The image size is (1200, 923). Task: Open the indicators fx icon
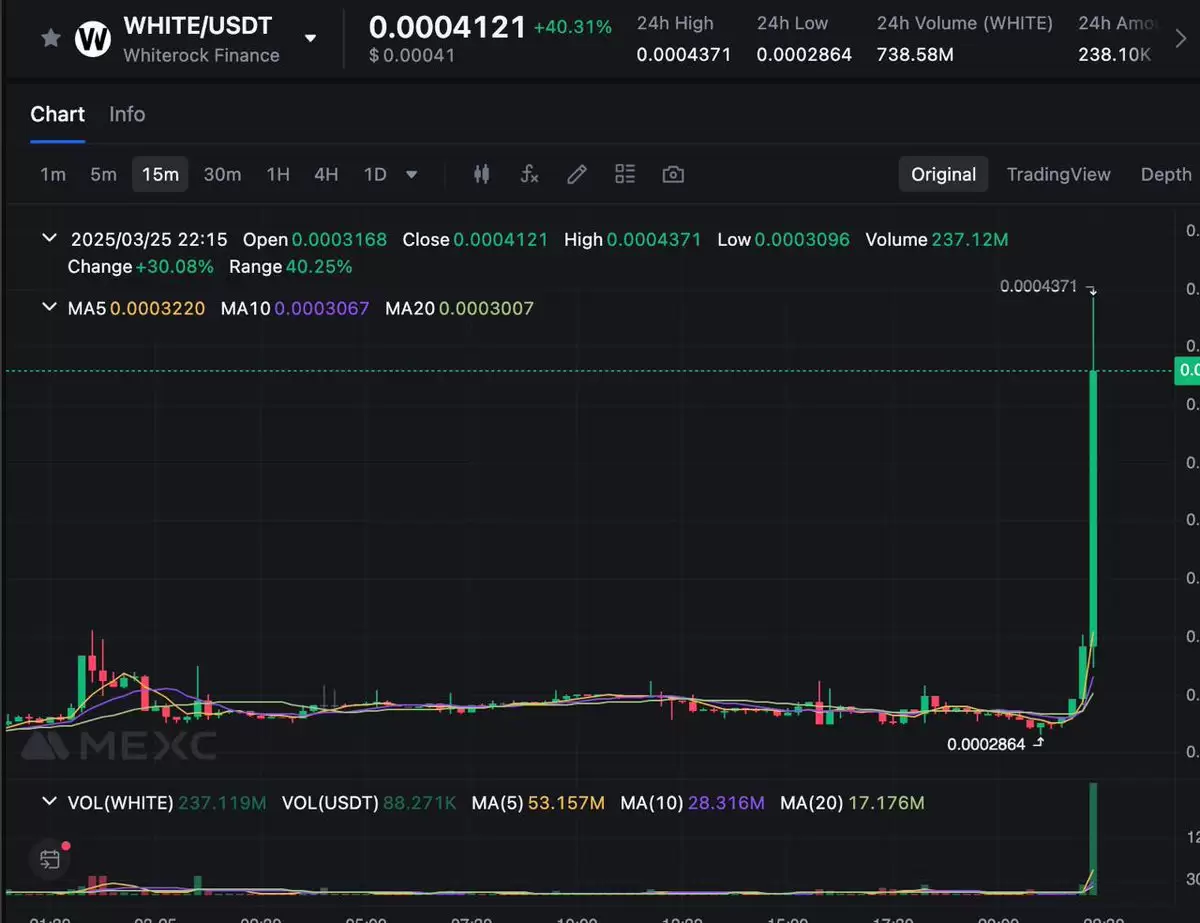coord(530,174)
